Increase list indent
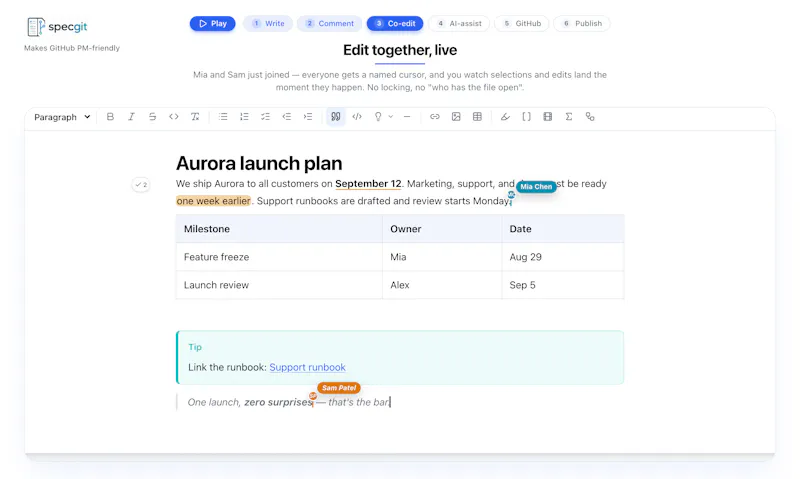 (x=308, y=117)
